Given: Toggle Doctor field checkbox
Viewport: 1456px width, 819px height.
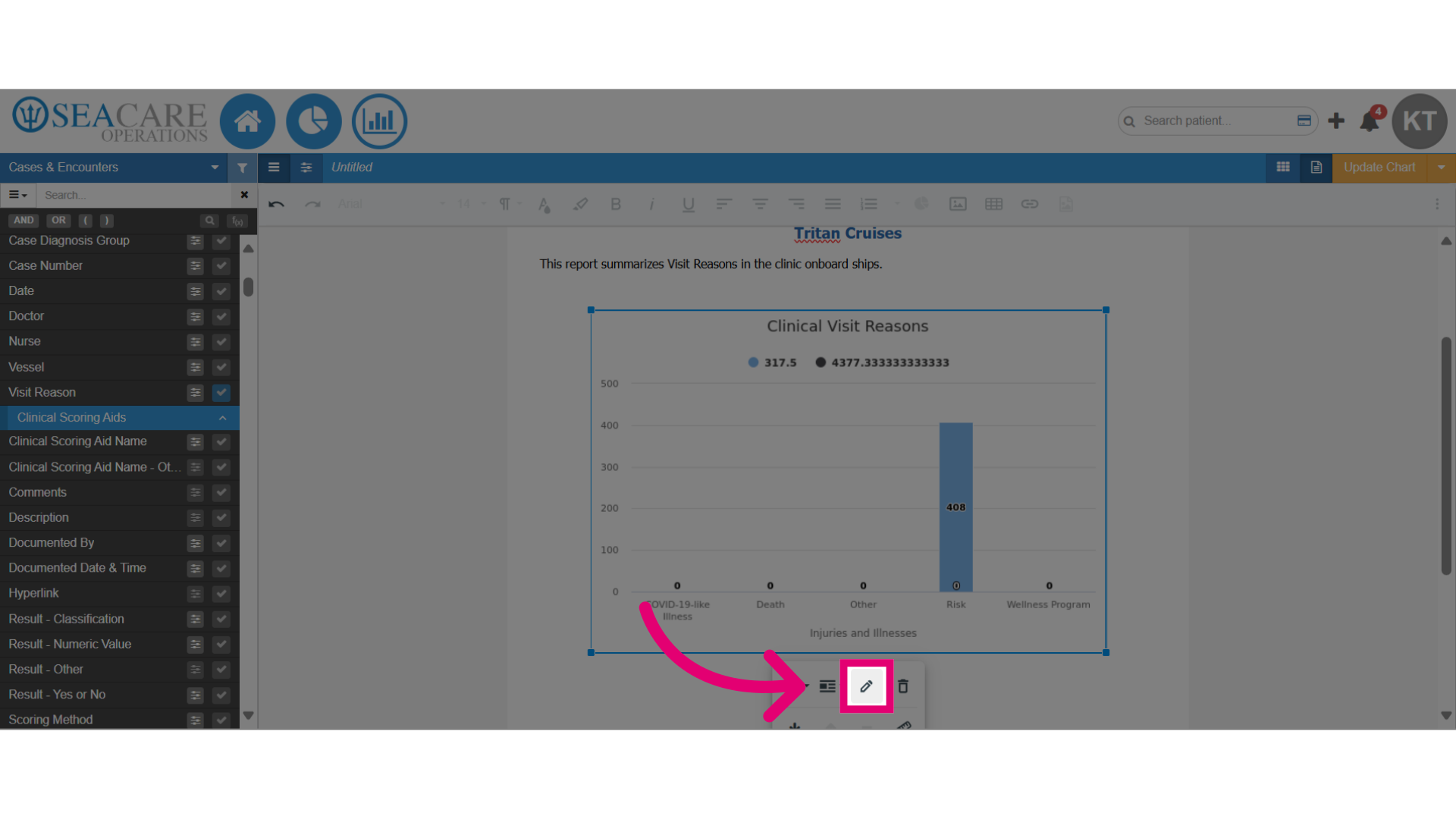Looking at the screenshot, I should tap(221, 316).
